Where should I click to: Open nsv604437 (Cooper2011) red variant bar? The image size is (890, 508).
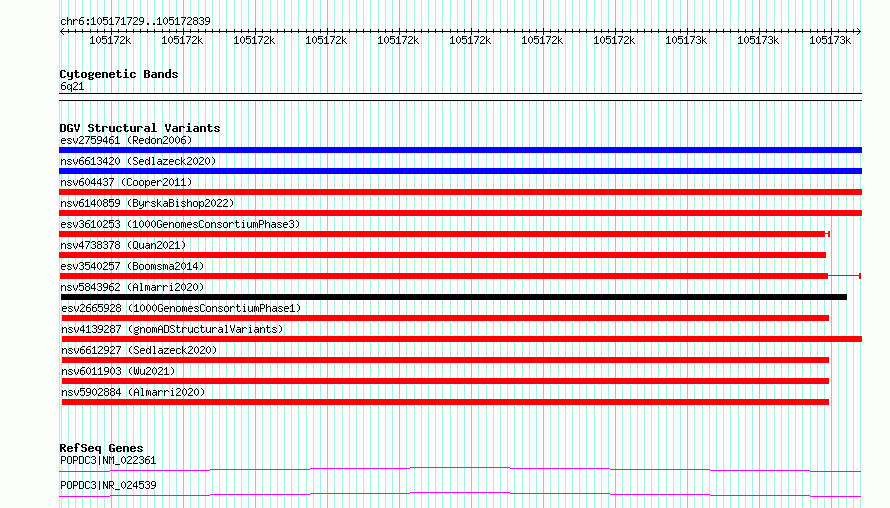pos(460,192)
